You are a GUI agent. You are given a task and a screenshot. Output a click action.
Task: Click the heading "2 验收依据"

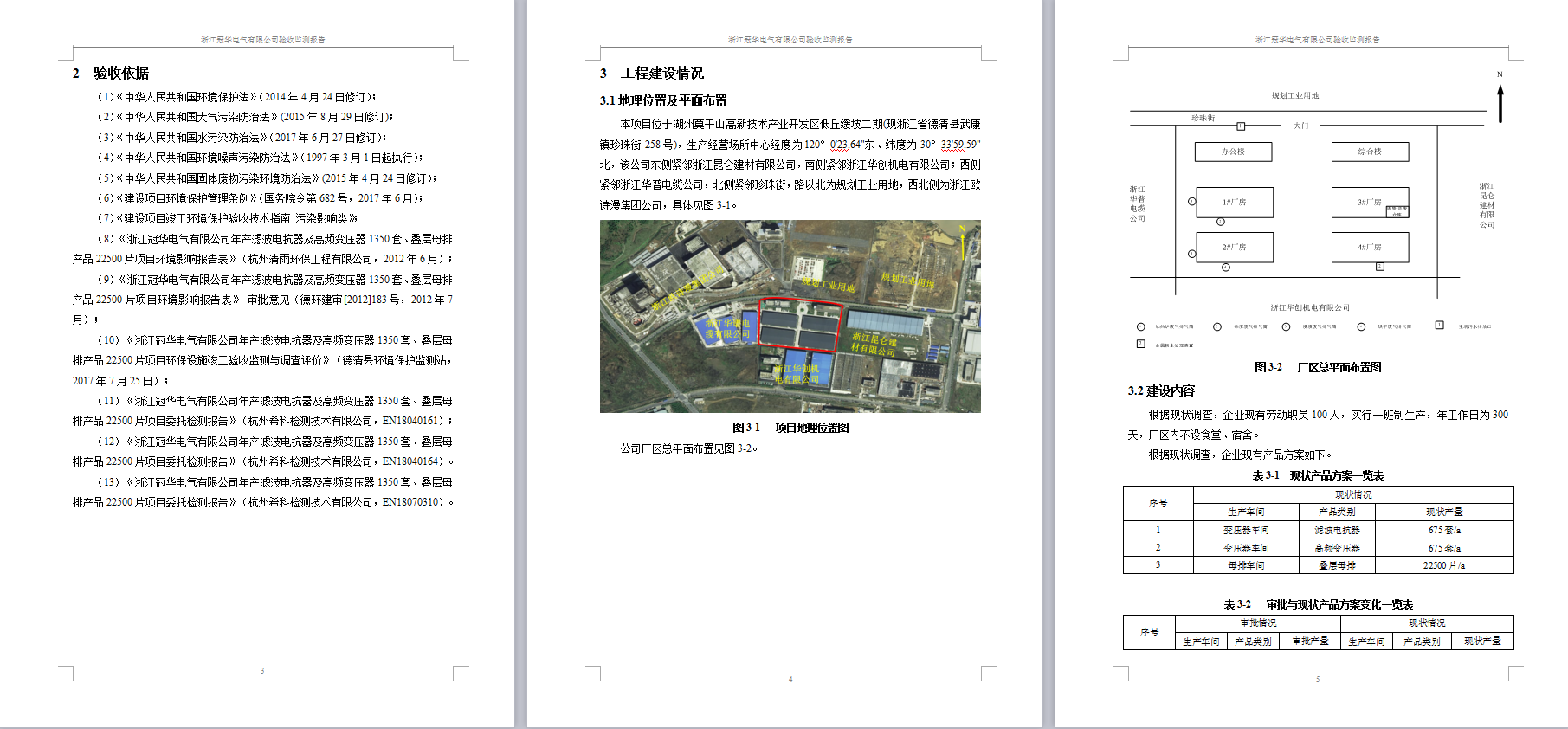pyautogui.click(x=111, y=74)
